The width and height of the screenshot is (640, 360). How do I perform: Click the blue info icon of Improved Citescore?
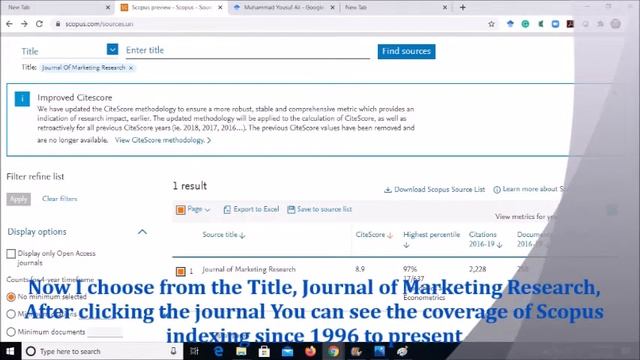[x=22, y=99]
